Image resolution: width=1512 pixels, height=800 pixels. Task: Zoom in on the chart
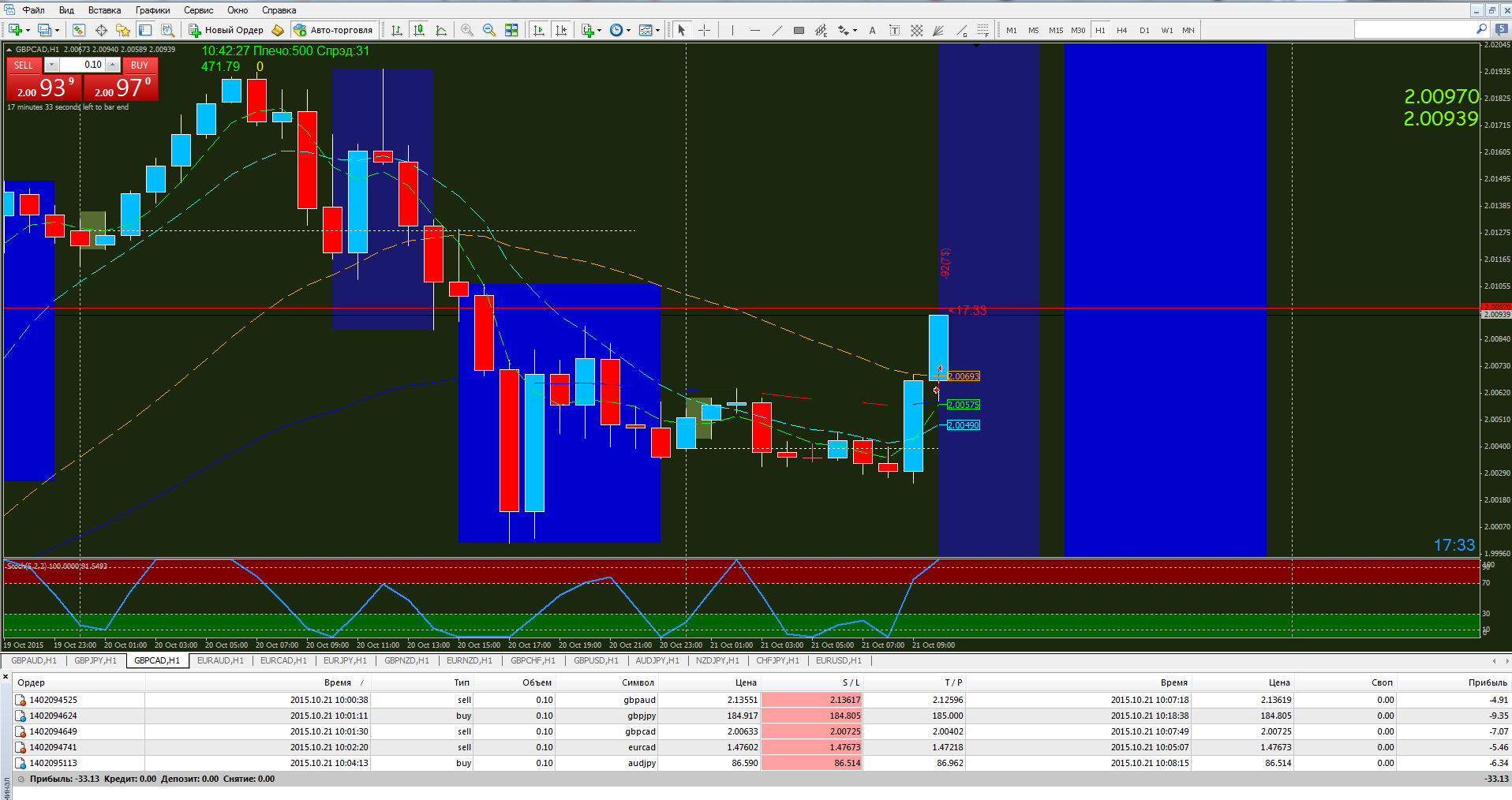pos(467,30)
